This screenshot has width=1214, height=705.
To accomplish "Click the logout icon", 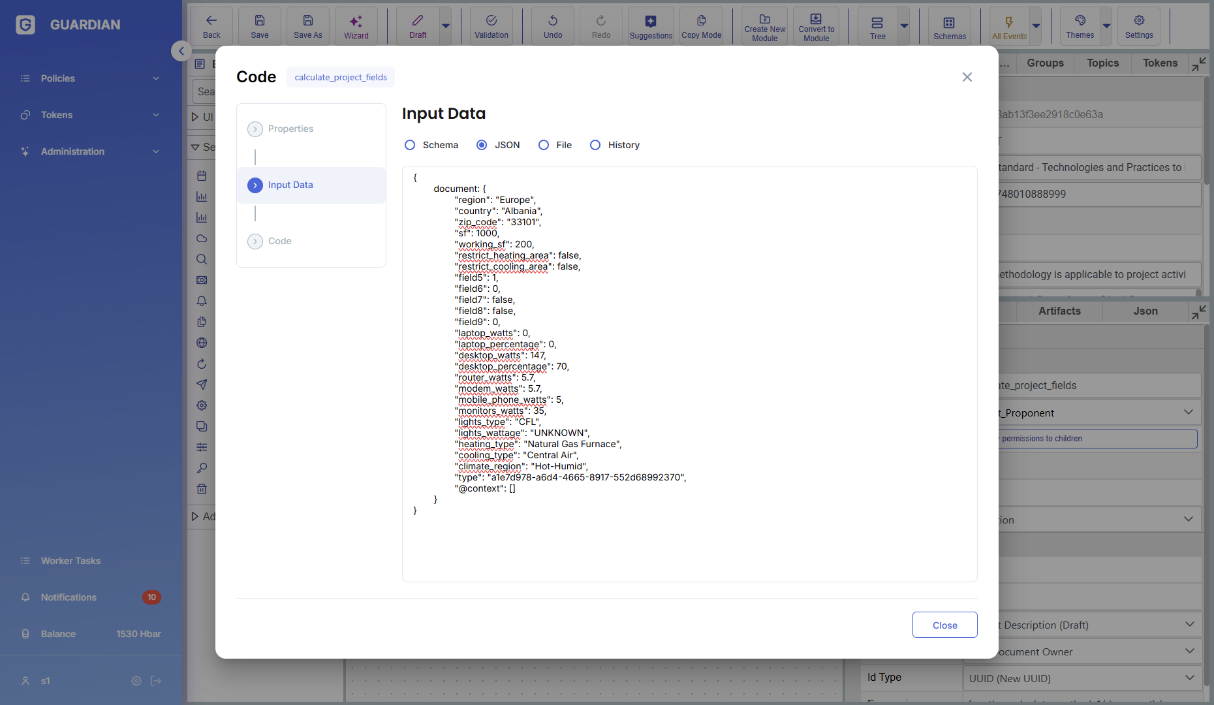I will [x=156, y=681].
